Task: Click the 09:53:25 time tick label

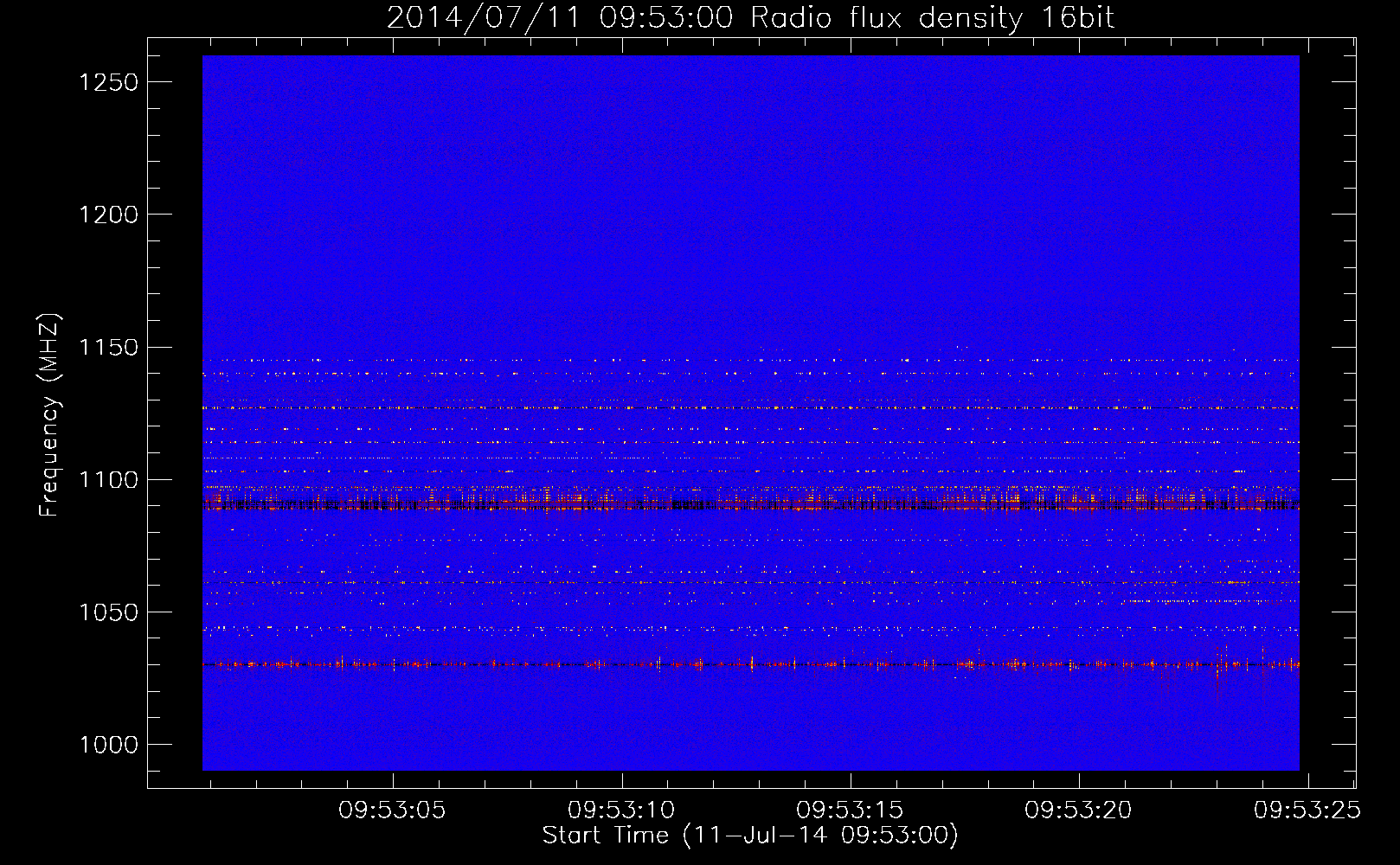Action: (1307, 811)
